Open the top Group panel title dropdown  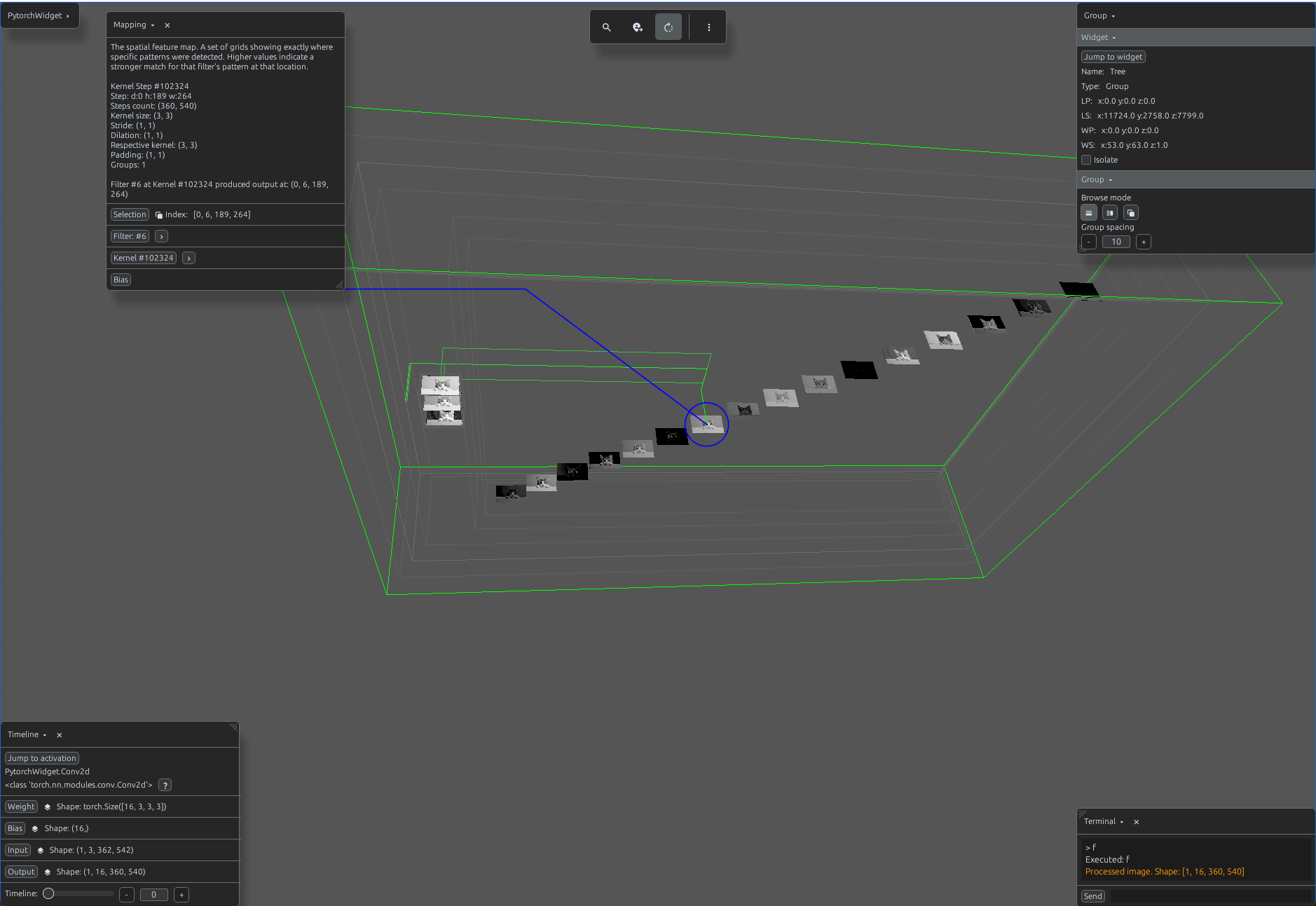tap(1099, 16)
